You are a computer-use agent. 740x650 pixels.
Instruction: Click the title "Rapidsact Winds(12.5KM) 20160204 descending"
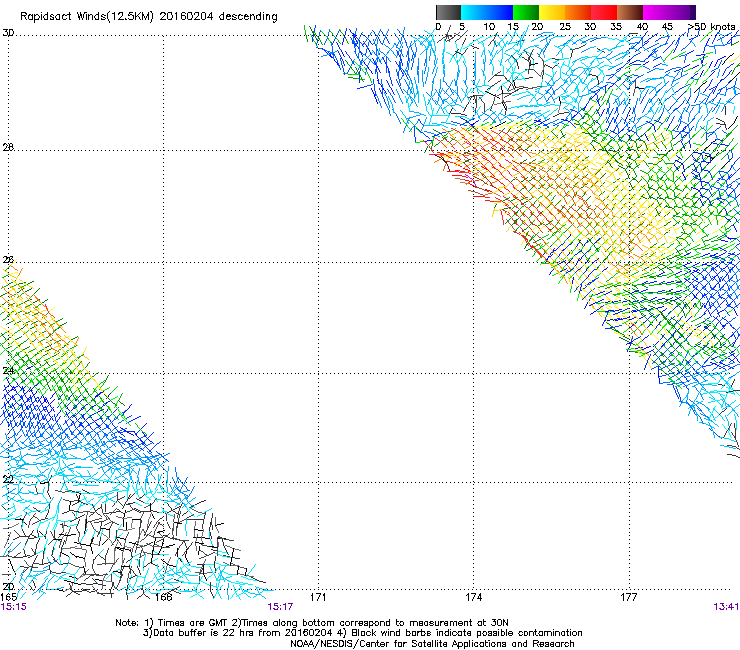149,17
